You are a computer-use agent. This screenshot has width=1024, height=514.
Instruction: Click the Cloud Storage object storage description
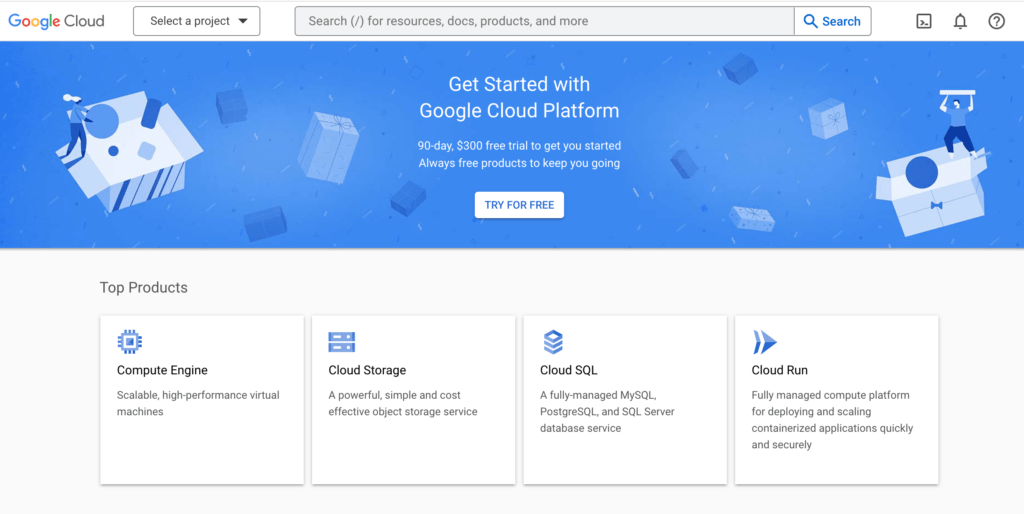403,403
